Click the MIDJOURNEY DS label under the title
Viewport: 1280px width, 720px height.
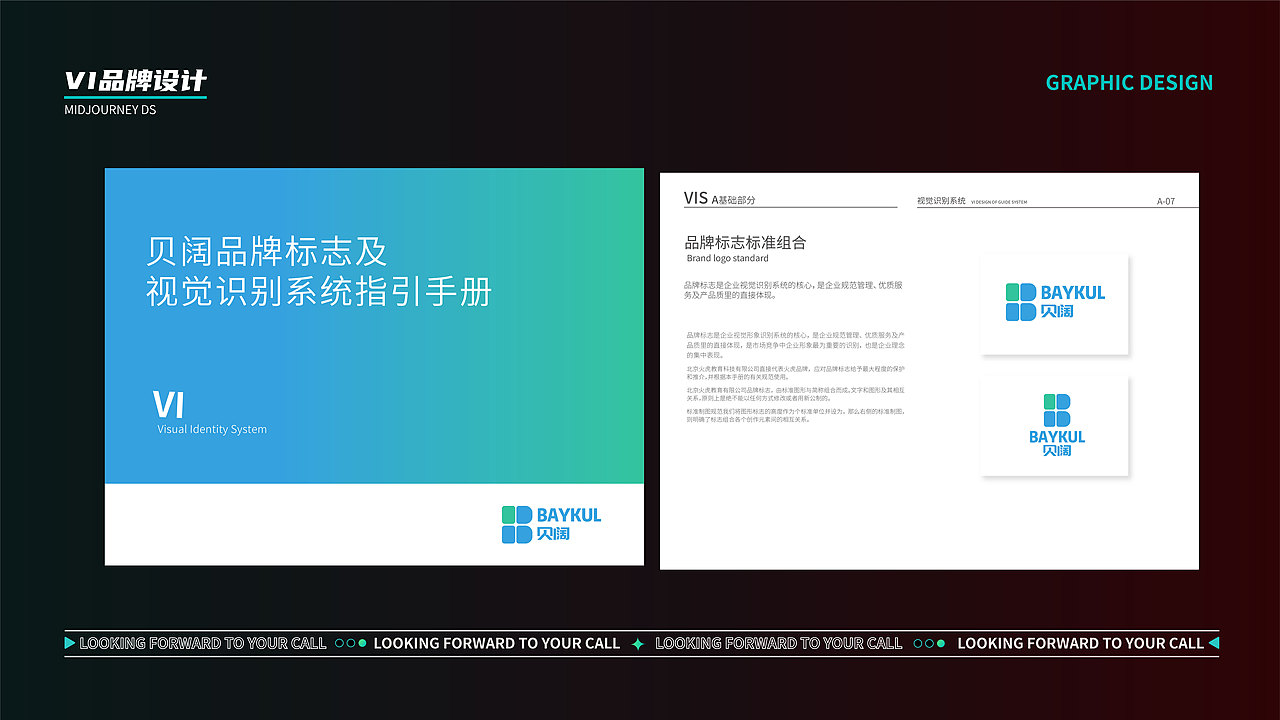[110, 109]
